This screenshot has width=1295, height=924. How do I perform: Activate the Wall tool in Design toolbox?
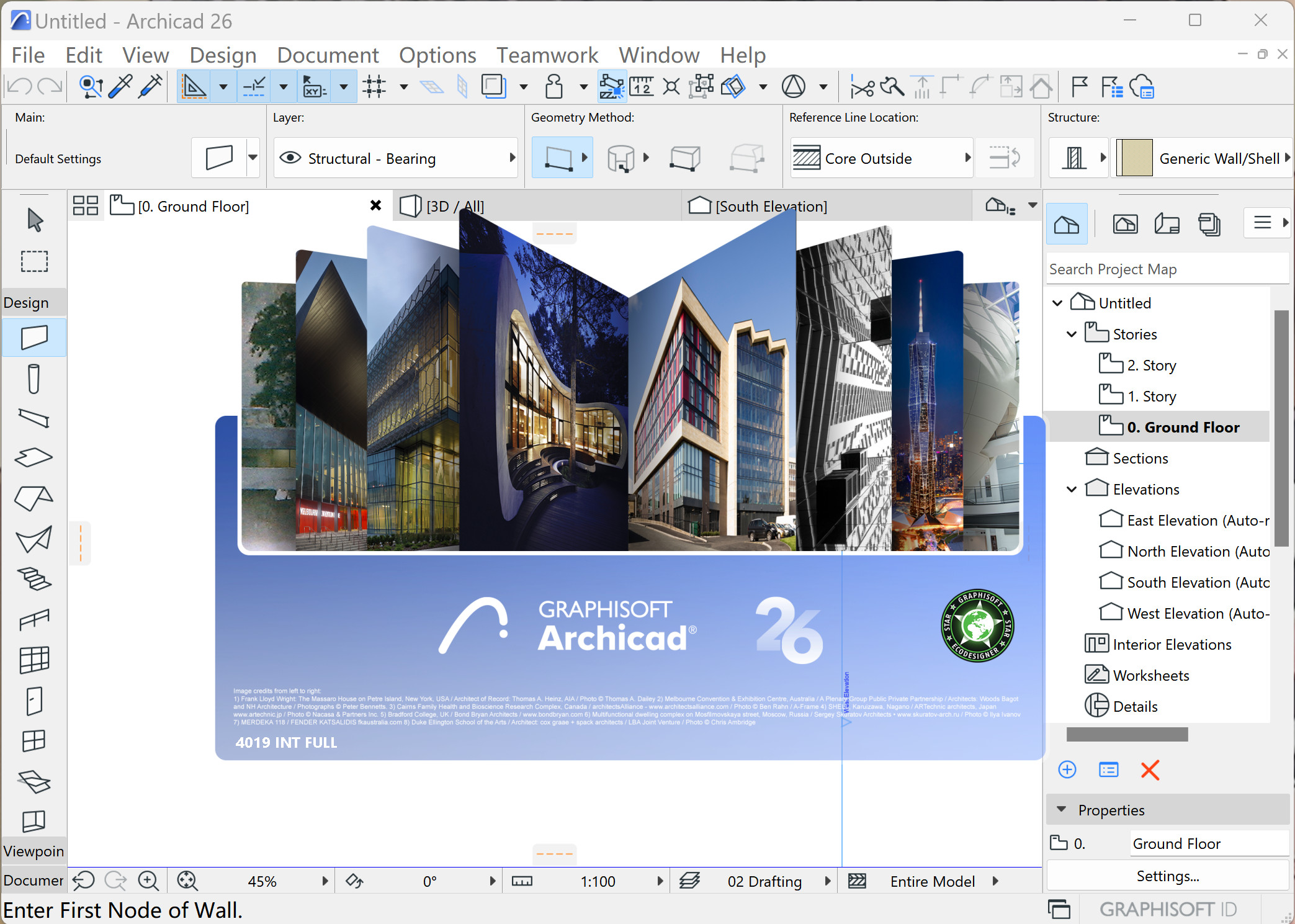click(x=34, y=338)
